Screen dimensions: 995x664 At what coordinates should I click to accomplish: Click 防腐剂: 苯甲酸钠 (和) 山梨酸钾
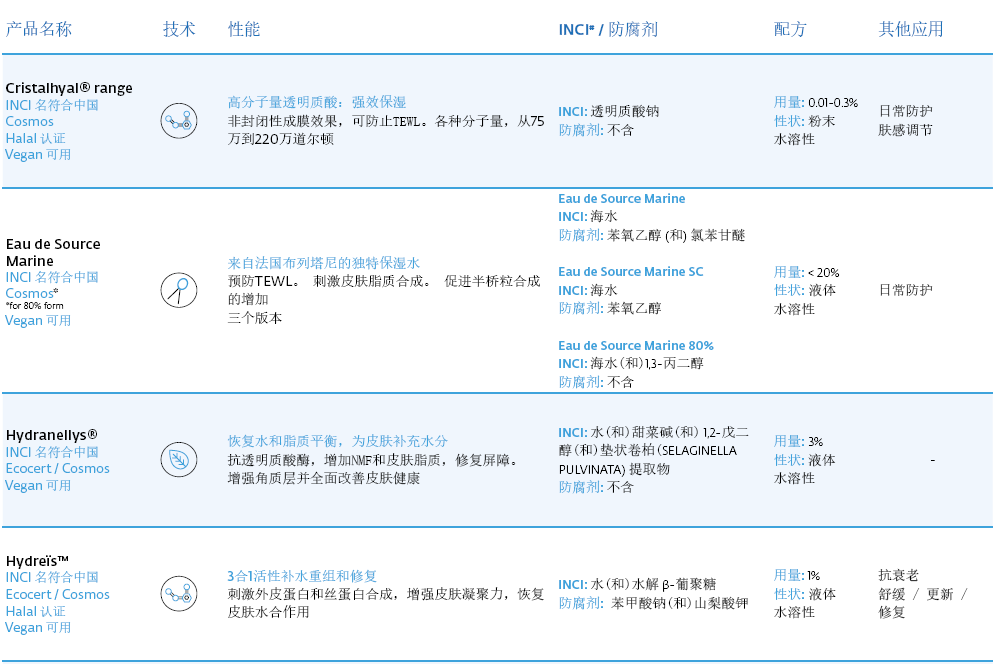pos(654,603)
